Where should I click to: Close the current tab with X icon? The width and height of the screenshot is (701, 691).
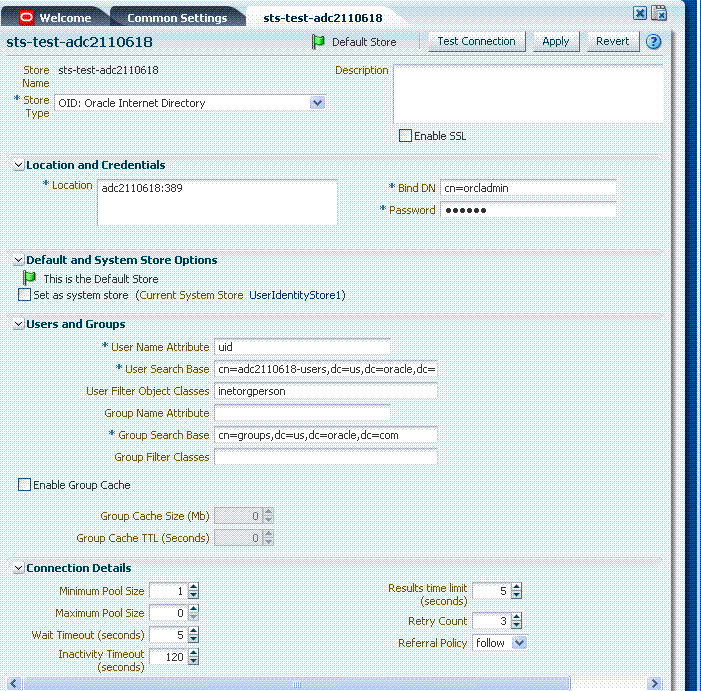tap(640, 13)
